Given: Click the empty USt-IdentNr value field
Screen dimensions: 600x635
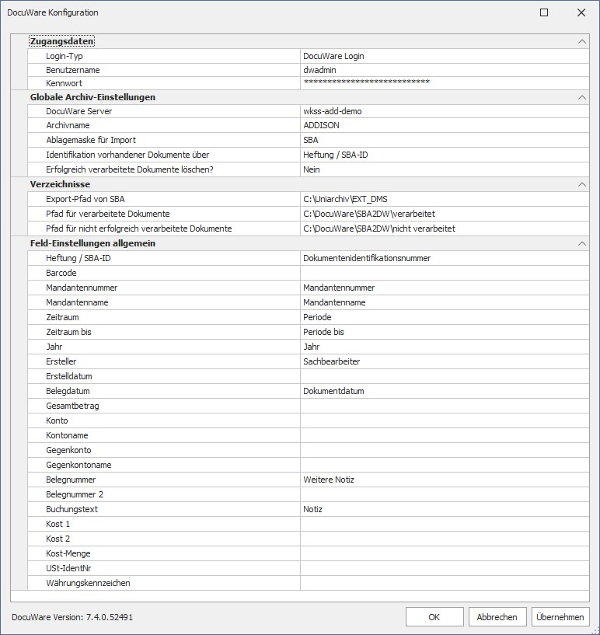Looking at the screenshot, I should point(445,568).
